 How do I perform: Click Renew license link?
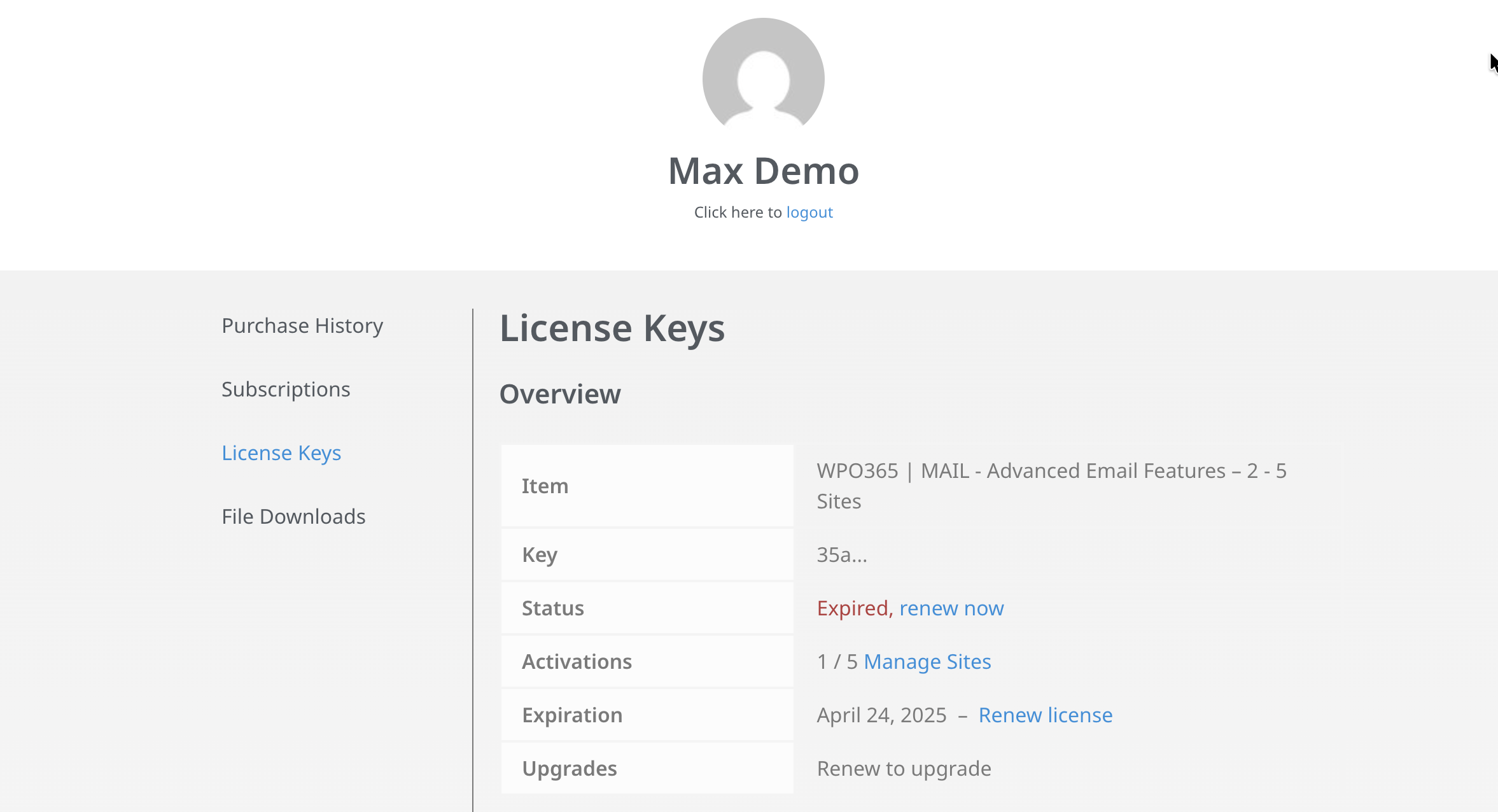[x=1046, y=715]
